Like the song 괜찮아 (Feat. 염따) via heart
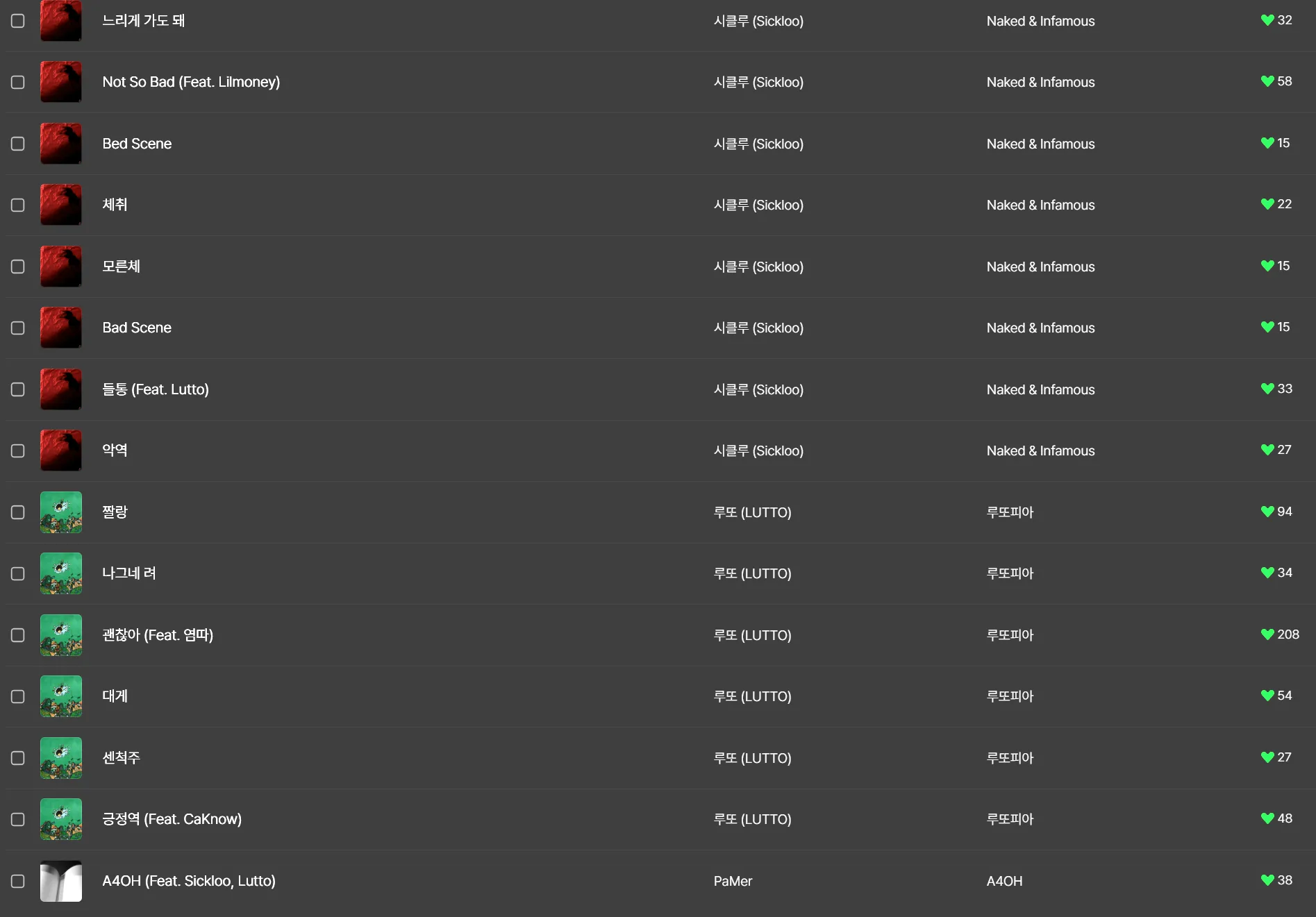This screenshot has height=917, width=1316. (x=1267, y=634)
